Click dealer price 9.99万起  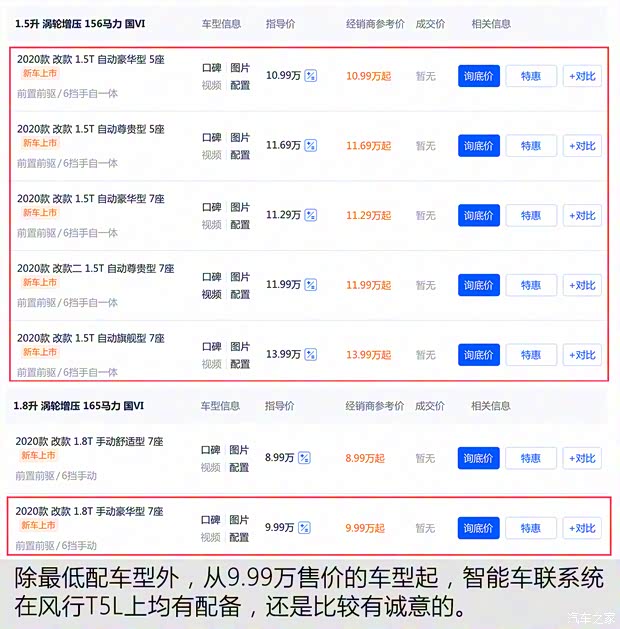tap(365, 528)
